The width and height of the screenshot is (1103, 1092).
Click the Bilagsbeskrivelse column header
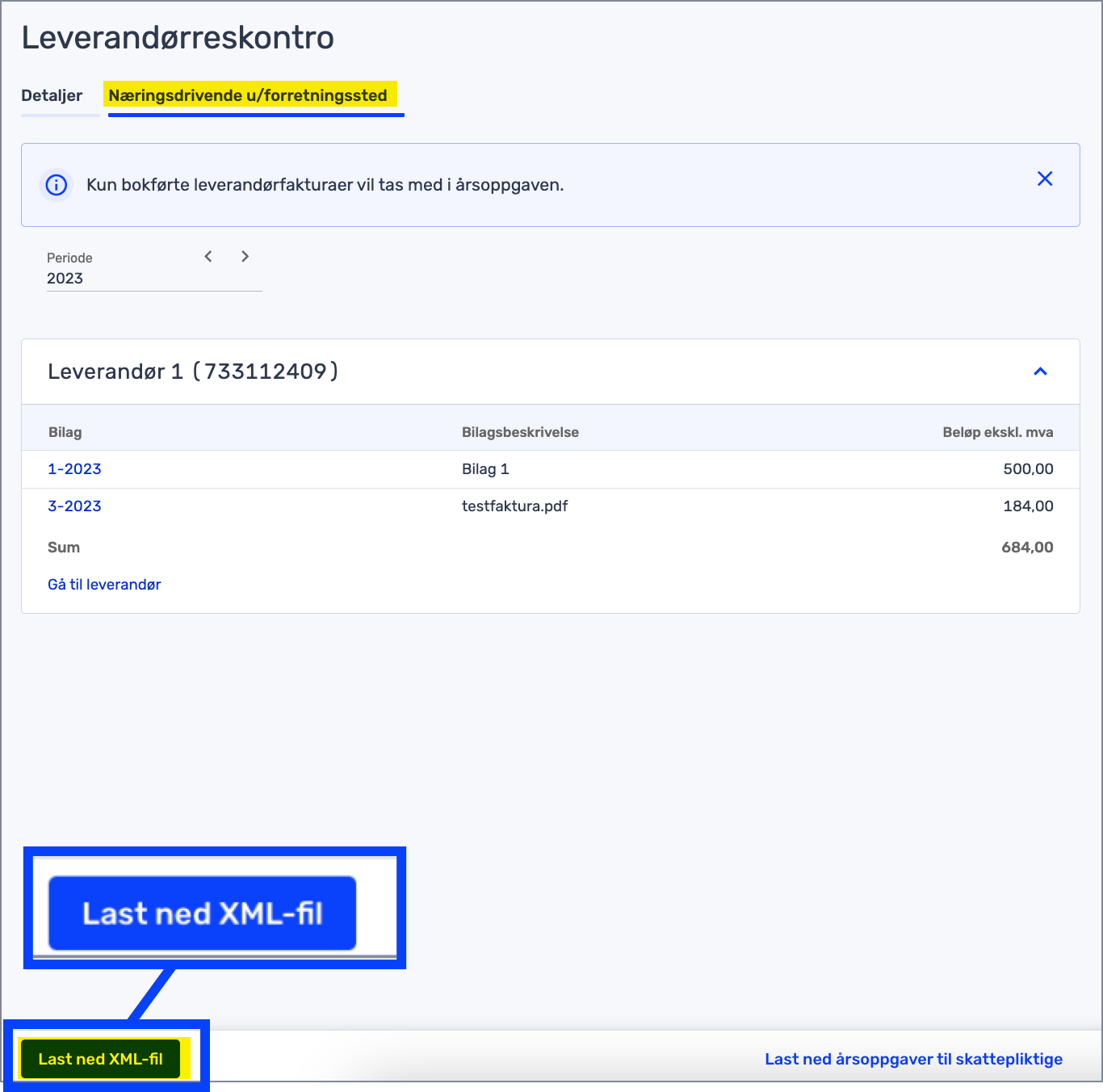520,432
